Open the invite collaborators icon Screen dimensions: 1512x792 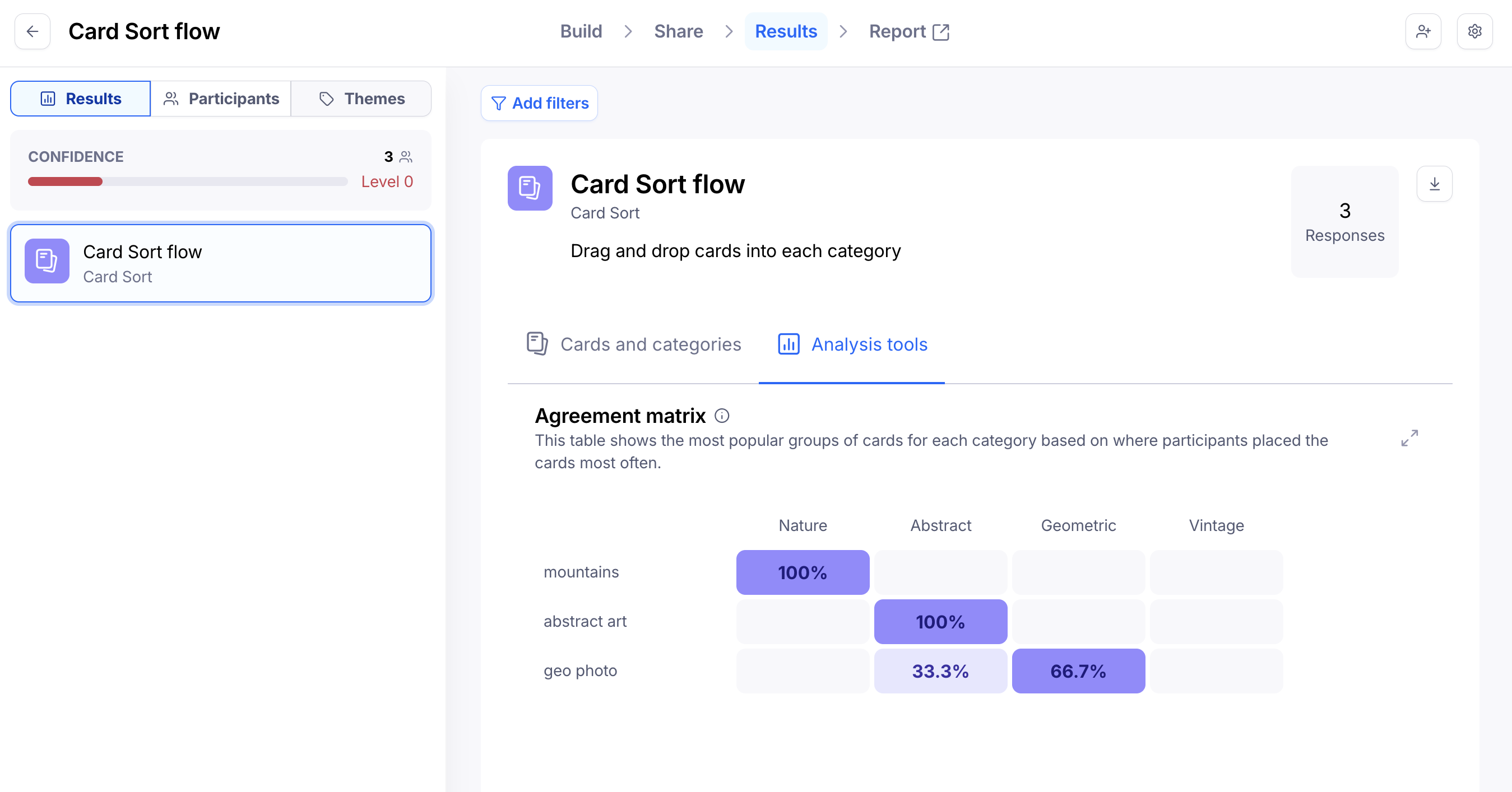(1423, 31)
